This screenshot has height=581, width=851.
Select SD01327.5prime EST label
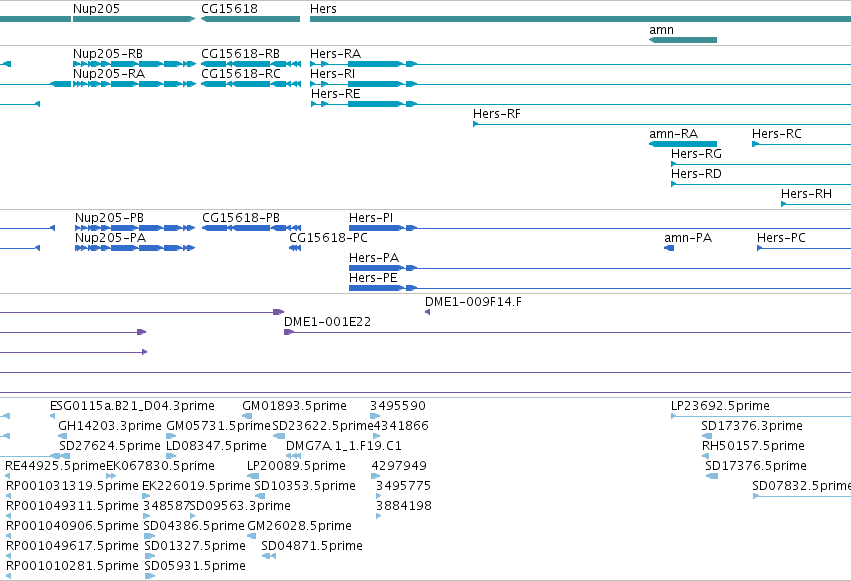(x=195, y=546)
